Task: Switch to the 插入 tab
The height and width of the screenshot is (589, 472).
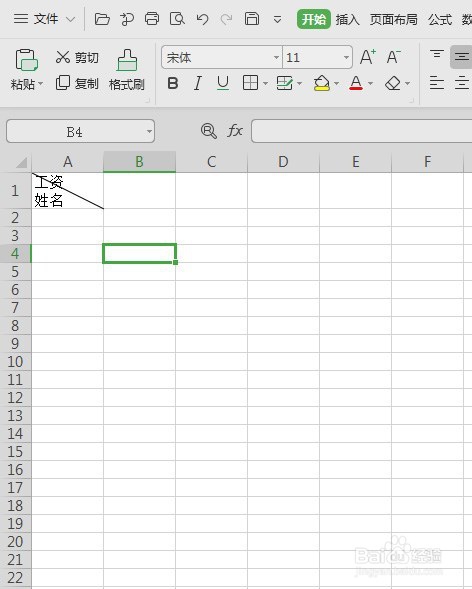Action: click(x=348, y=19)
